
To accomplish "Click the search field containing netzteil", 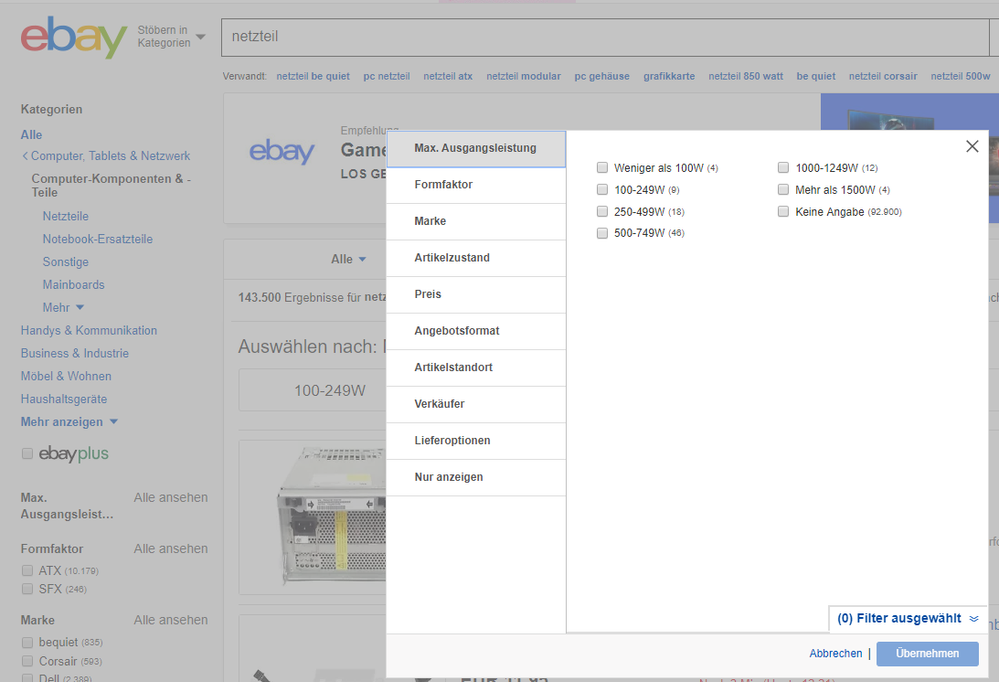I will [x=600, y=37].
